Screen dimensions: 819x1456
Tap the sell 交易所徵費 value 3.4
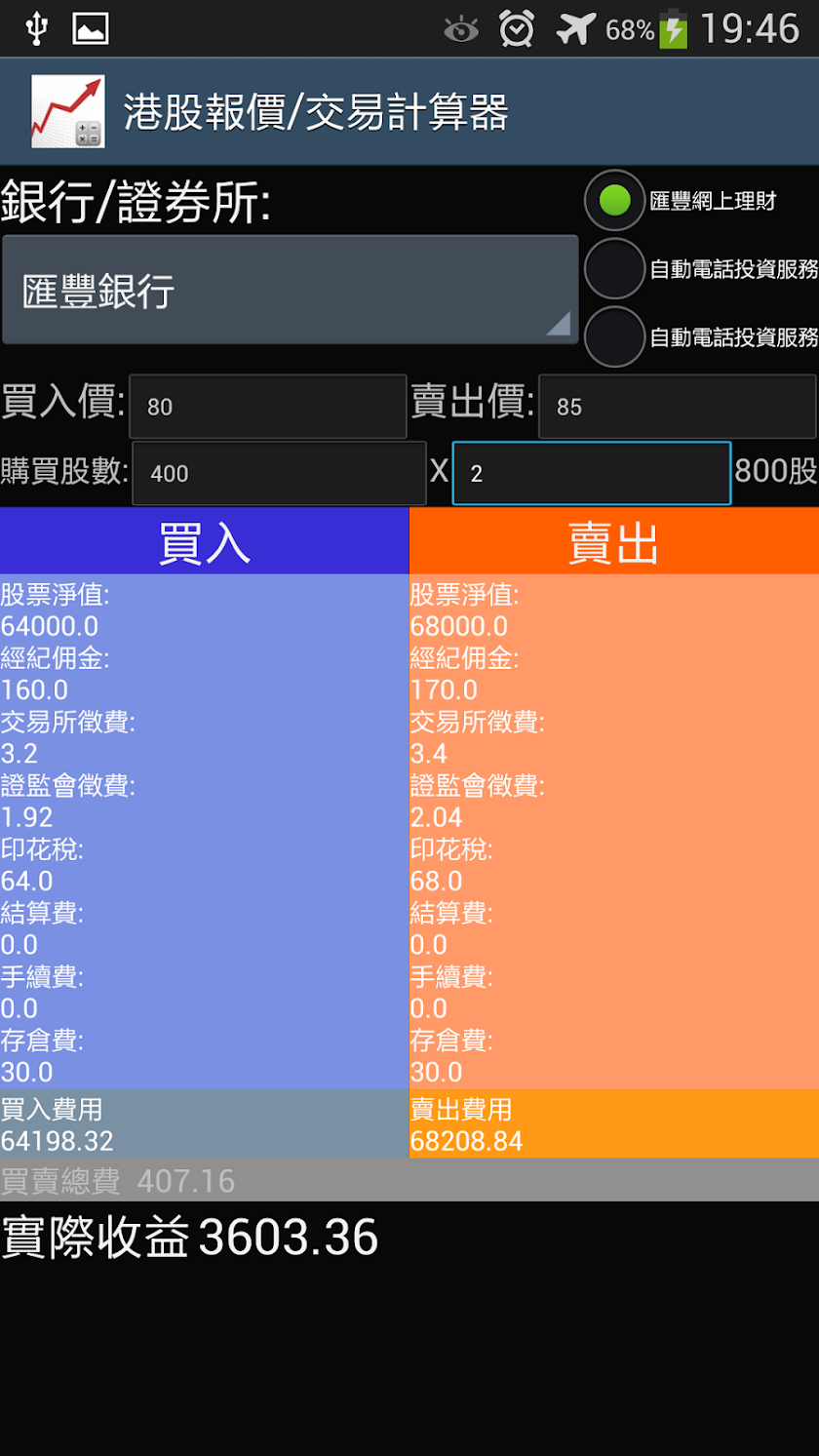coord(429,754)
